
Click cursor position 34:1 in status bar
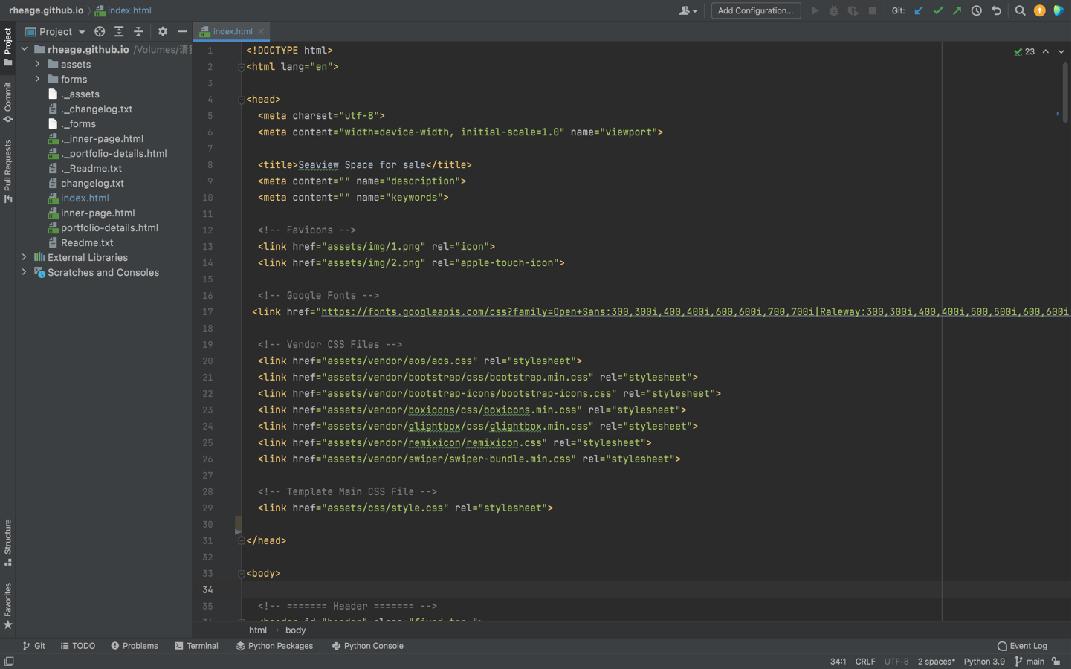click(838, 661)
